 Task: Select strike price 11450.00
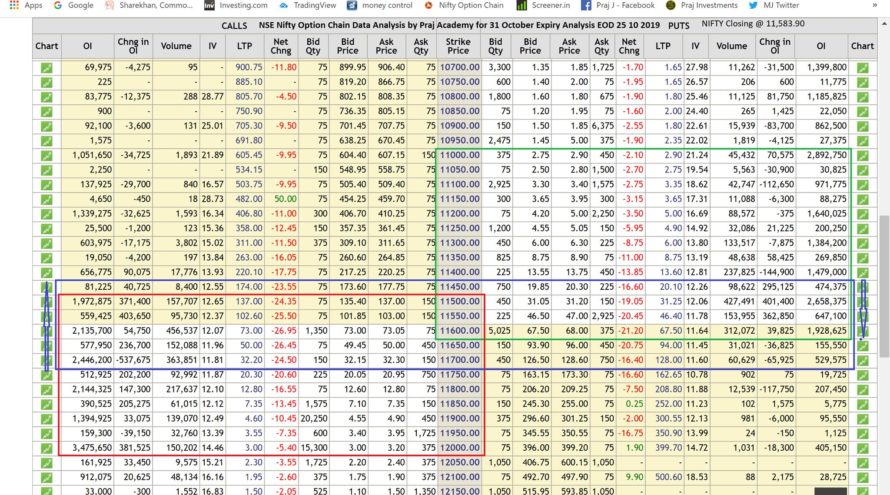coord(460,287)
